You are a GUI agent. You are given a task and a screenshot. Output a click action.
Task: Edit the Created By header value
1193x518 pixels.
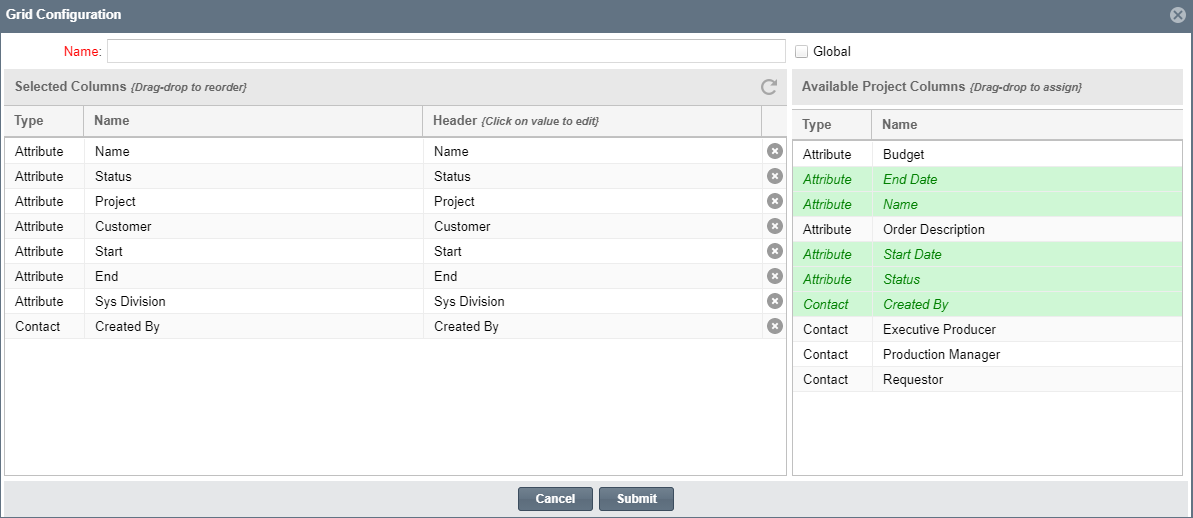click(x=592, y=327)
